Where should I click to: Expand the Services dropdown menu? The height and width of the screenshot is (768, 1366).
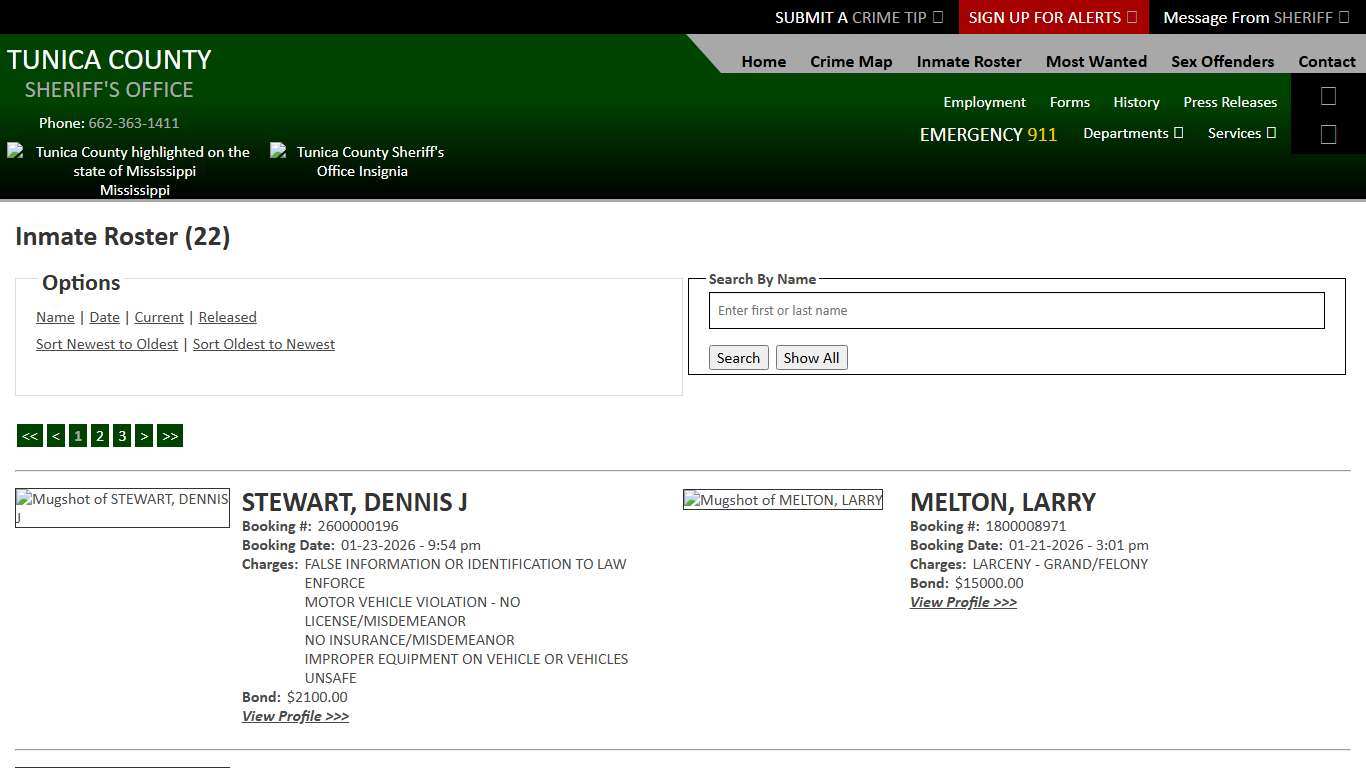tap(1241, 133)
